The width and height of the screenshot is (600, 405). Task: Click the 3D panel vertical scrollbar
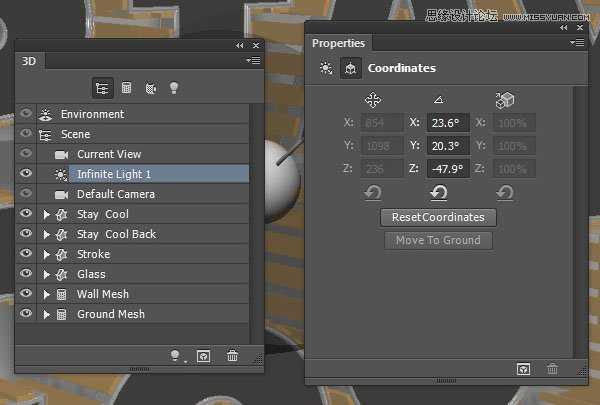[256, 224]
